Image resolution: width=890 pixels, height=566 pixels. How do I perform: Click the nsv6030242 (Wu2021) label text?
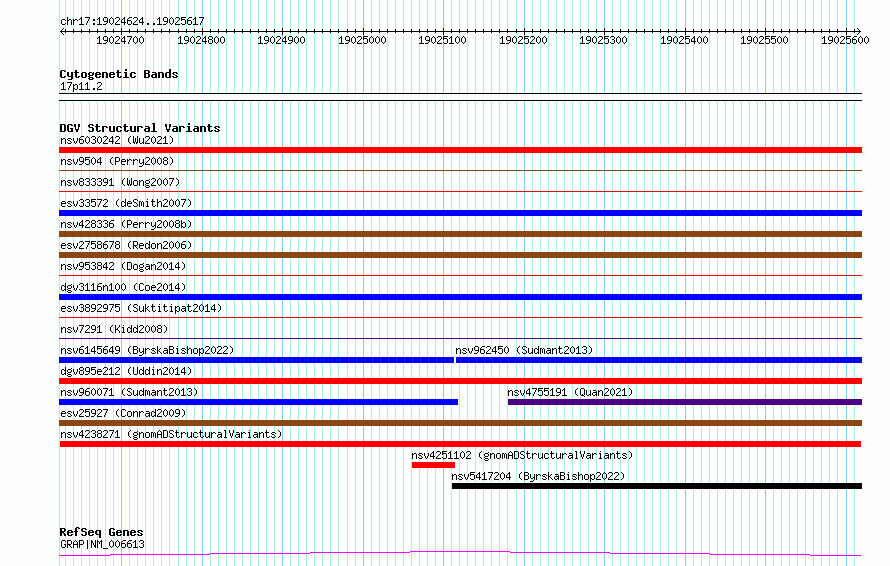pyautogui.click(x=117, y=140)
